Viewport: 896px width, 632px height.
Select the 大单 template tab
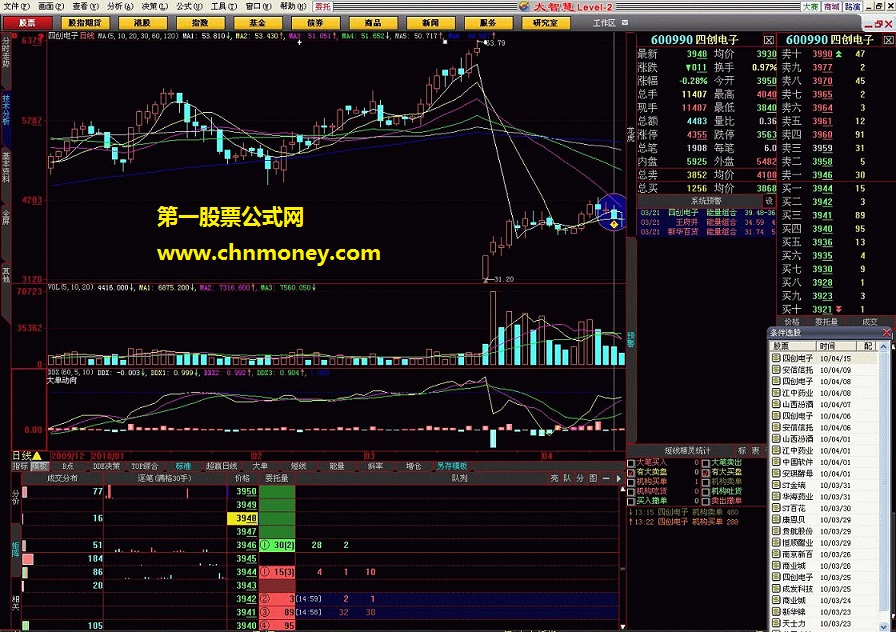pyautogui.click(x=260, y=466)
